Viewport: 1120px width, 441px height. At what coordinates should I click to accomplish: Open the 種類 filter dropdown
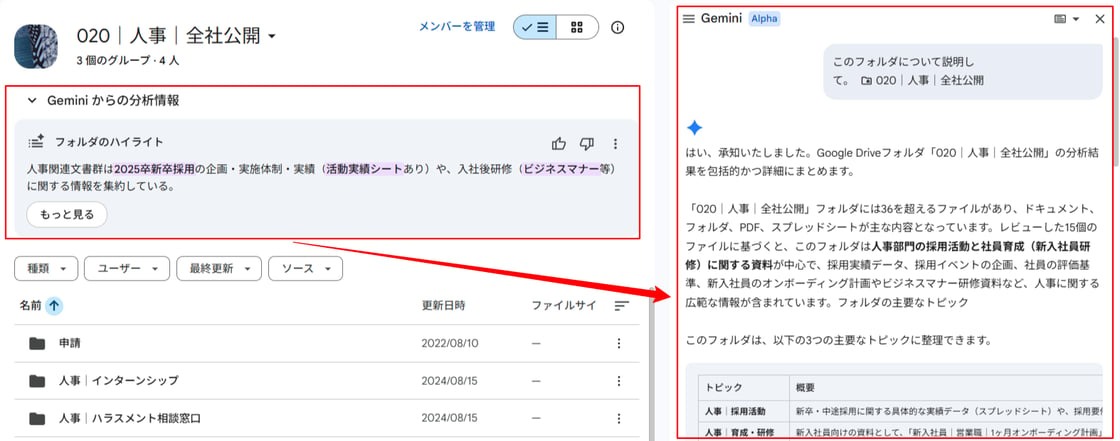tap(46, 269)
